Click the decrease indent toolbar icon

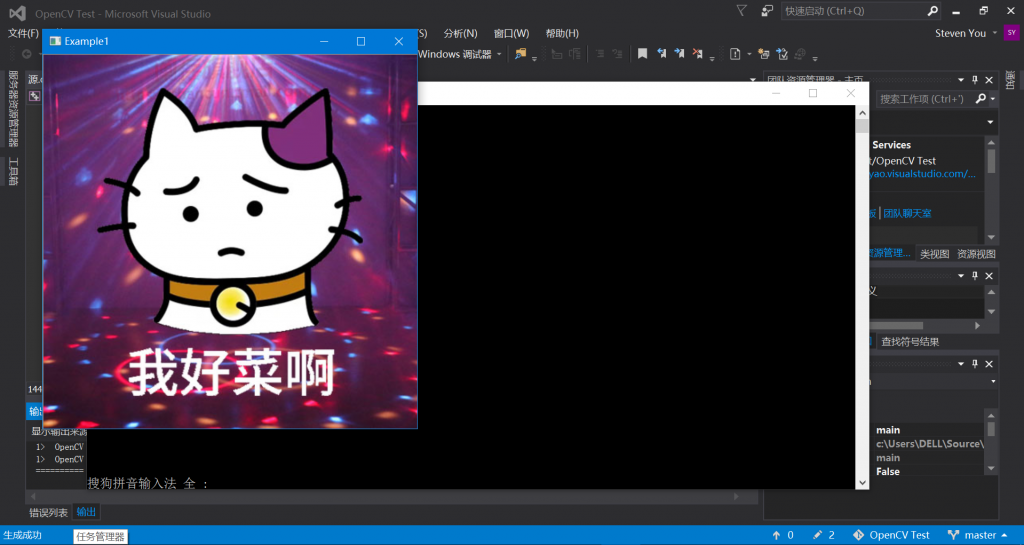pyautogui.click(x=556, y=54)
